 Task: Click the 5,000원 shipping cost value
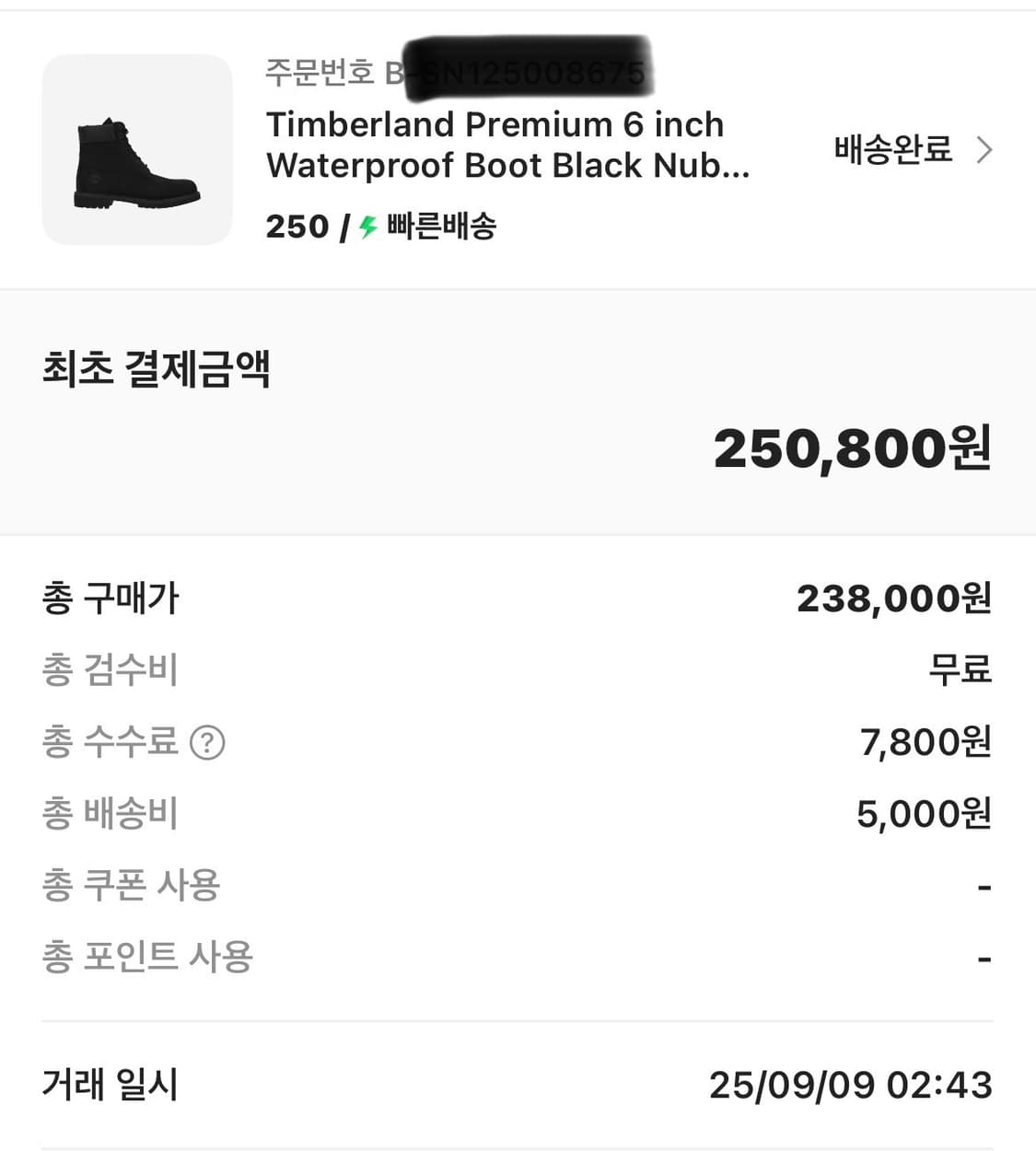click(923, 814)
